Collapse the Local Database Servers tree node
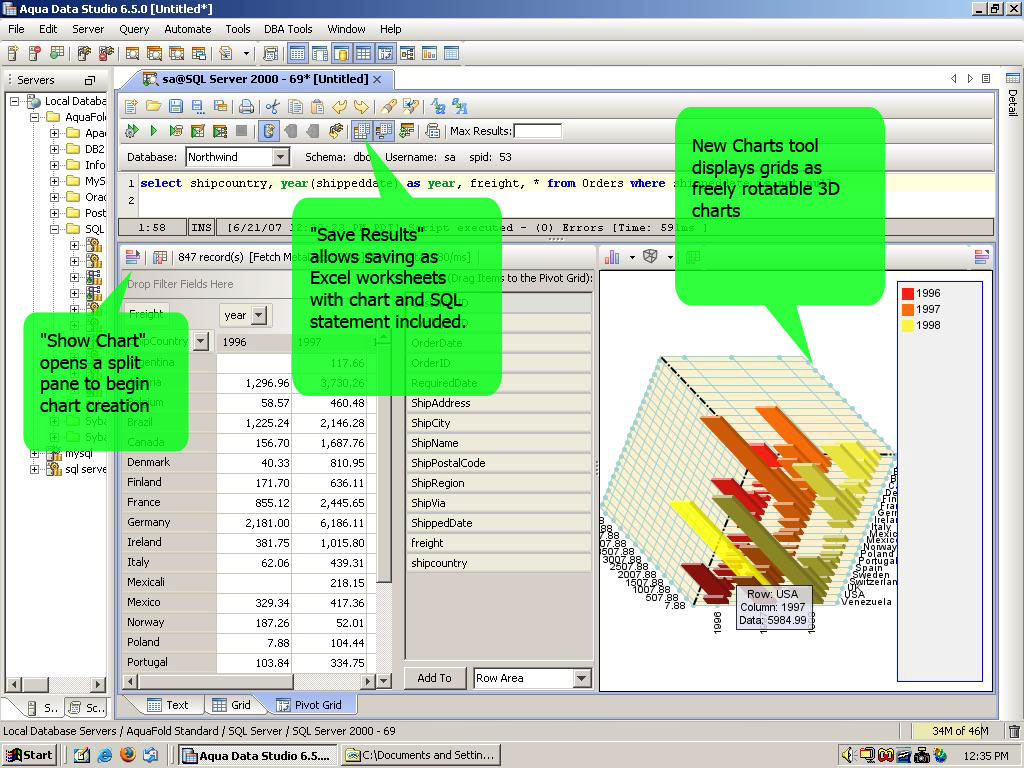The image size is (1024, 768). click(x=14, y=101)
